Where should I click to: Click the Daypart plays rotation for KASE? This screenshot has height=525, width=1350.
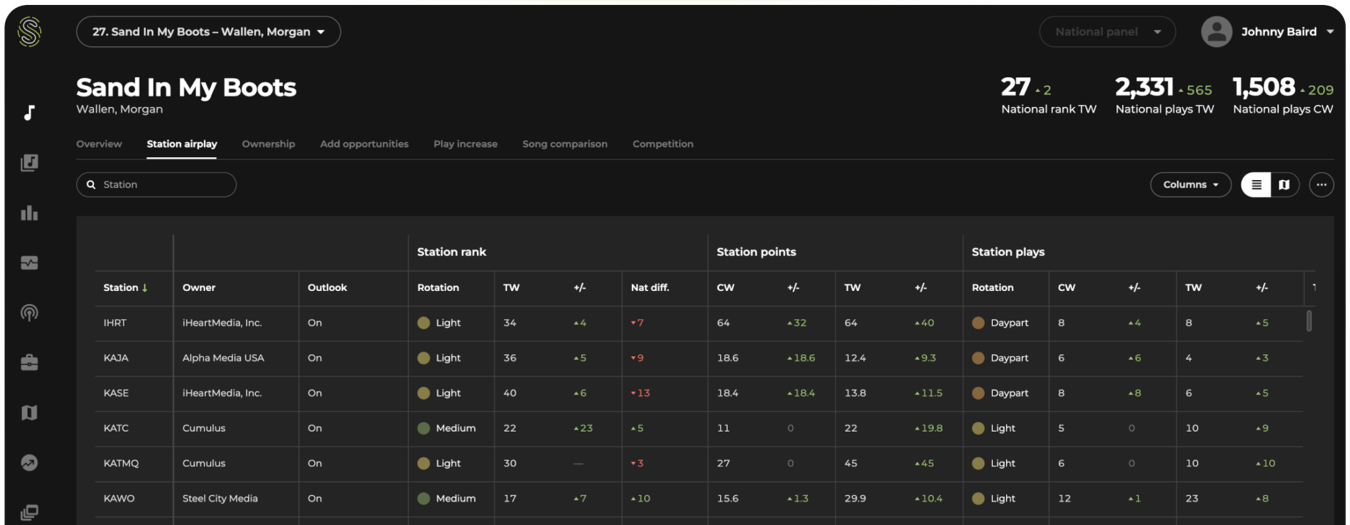tap(1000, 393)
